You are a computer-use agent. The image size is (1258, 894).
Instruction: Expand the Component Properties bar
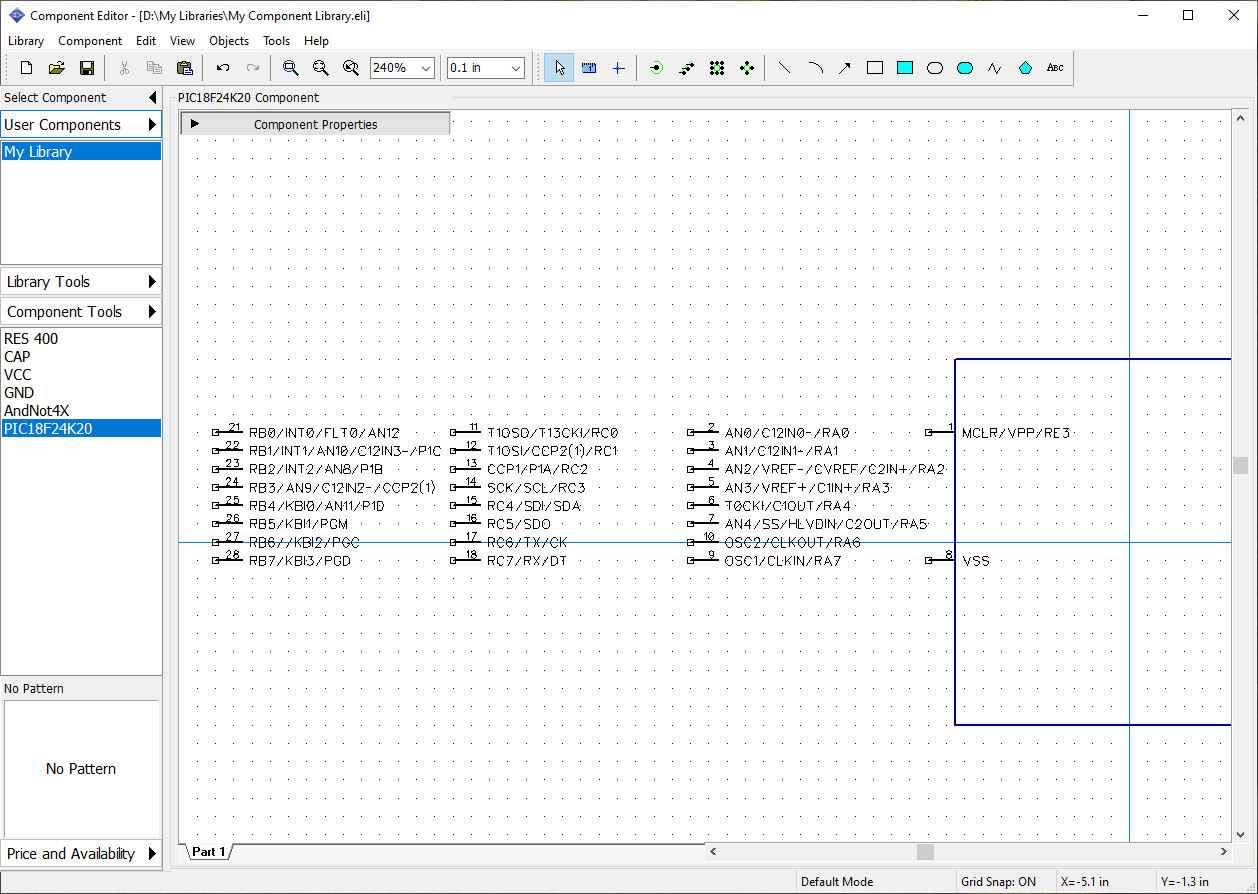tap(315, 124)
